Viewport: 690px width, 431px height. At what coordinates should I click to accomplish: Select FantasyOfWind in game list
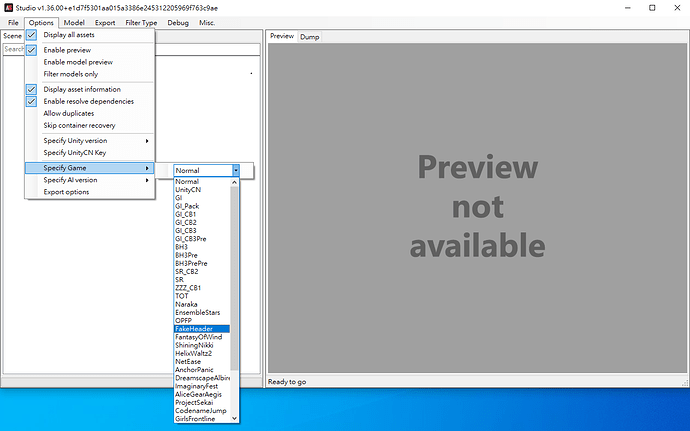[x=202, y=337]
